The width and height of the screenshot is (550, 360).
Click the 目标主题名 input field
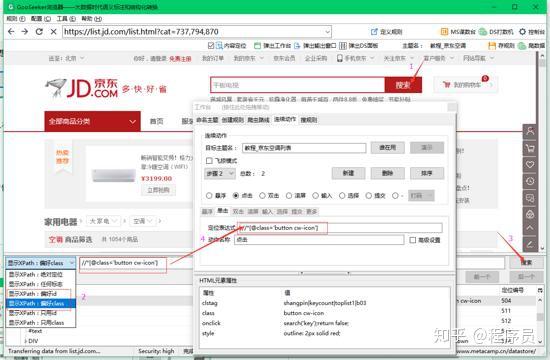click(x=304, y=148)
